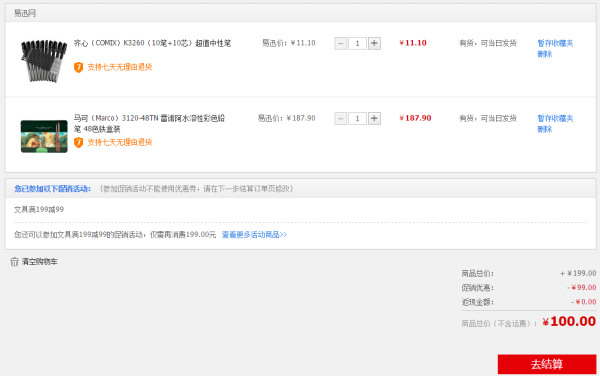Move Marco pencils to favorites via 暂存收藏夹

(x=555, y=118)
